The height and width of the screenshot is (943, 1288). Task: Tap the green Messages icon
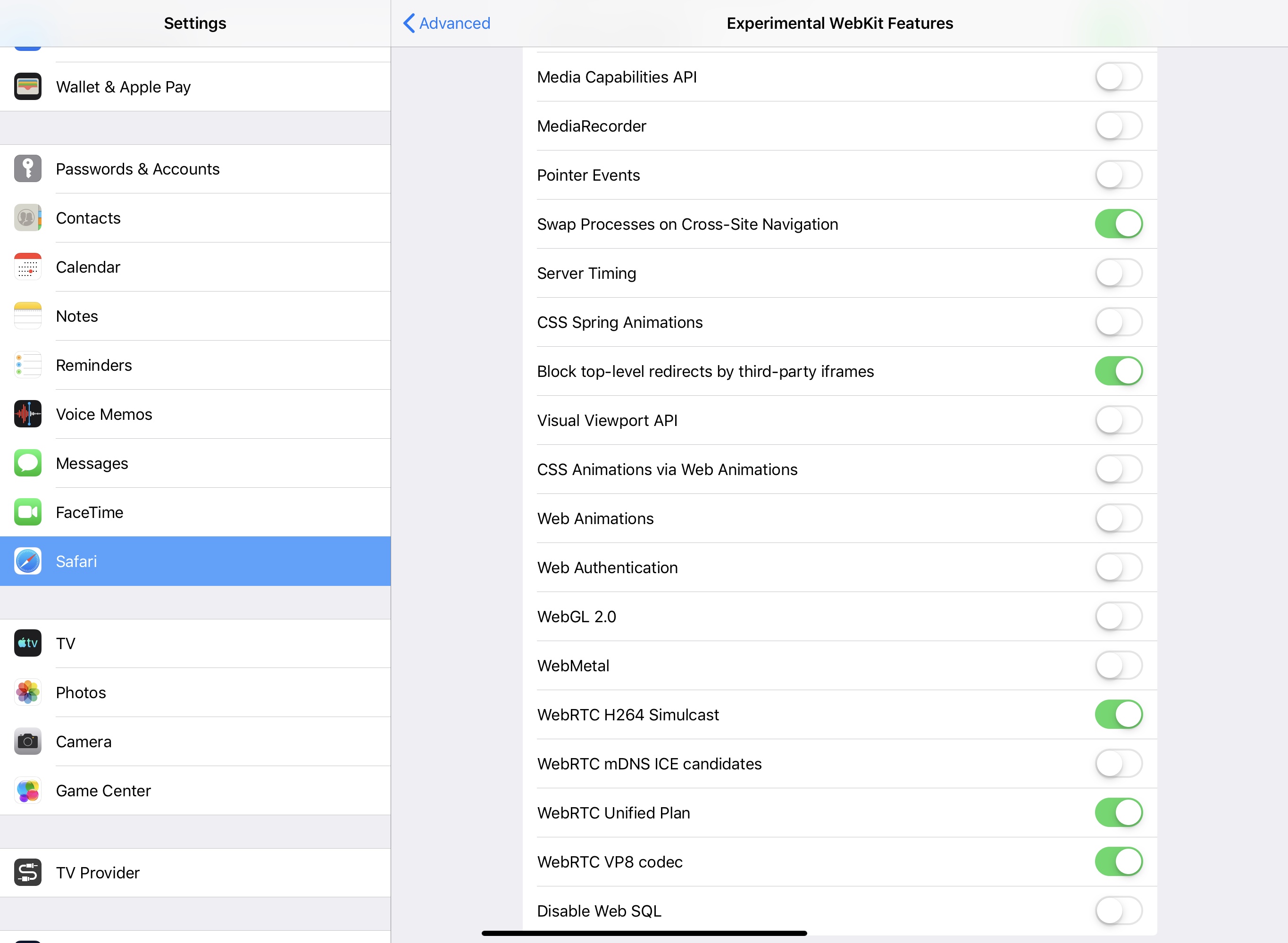(27, 464)
